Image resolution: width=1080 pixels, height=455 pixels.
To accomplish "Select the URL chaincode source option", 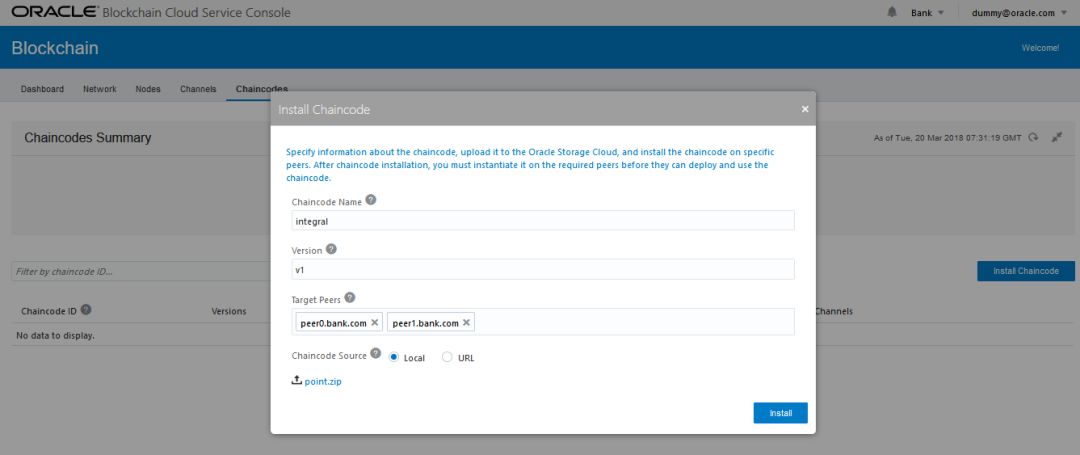I will click(447, 357).
